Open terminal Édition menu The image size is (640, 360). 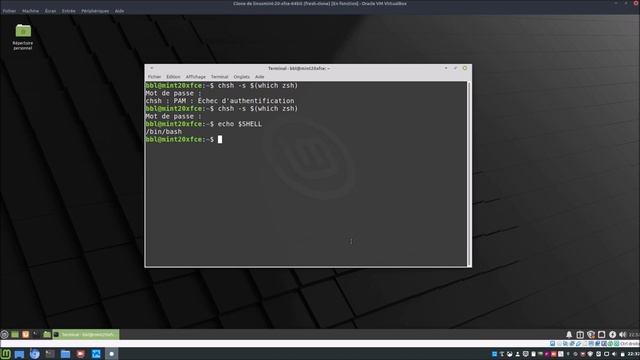click(173, 77)
